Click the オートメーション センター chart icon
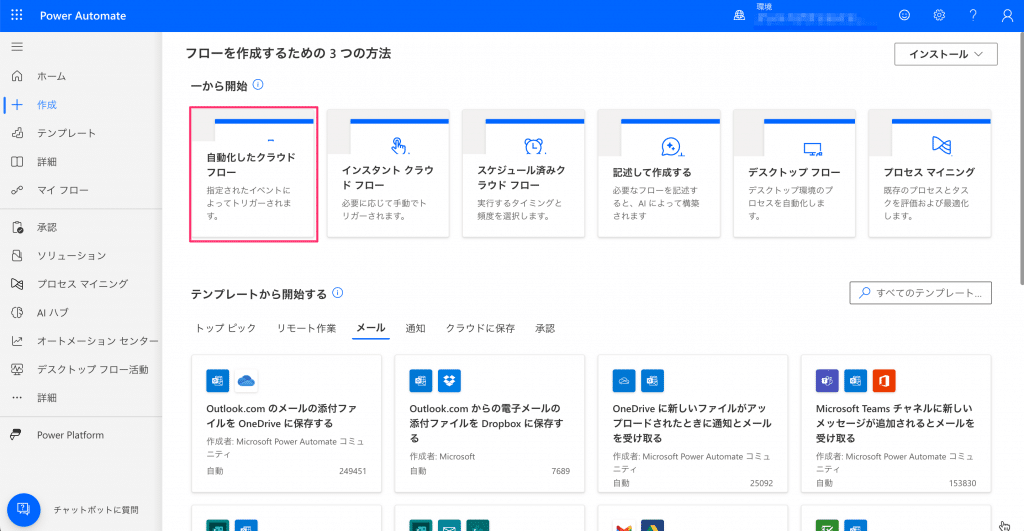Viewport: 1024px width, 531px height. click(17, 341)
